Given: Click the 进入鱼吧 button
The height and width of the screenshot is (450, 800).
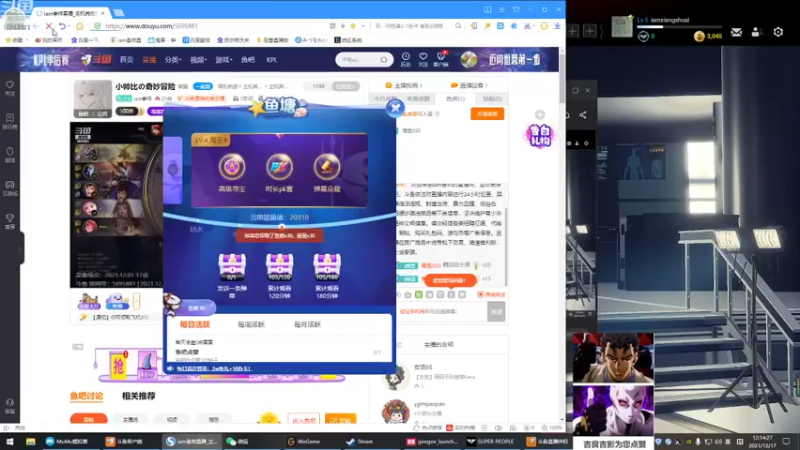Looking at the screenshot, I should click(x=304, y=420).
